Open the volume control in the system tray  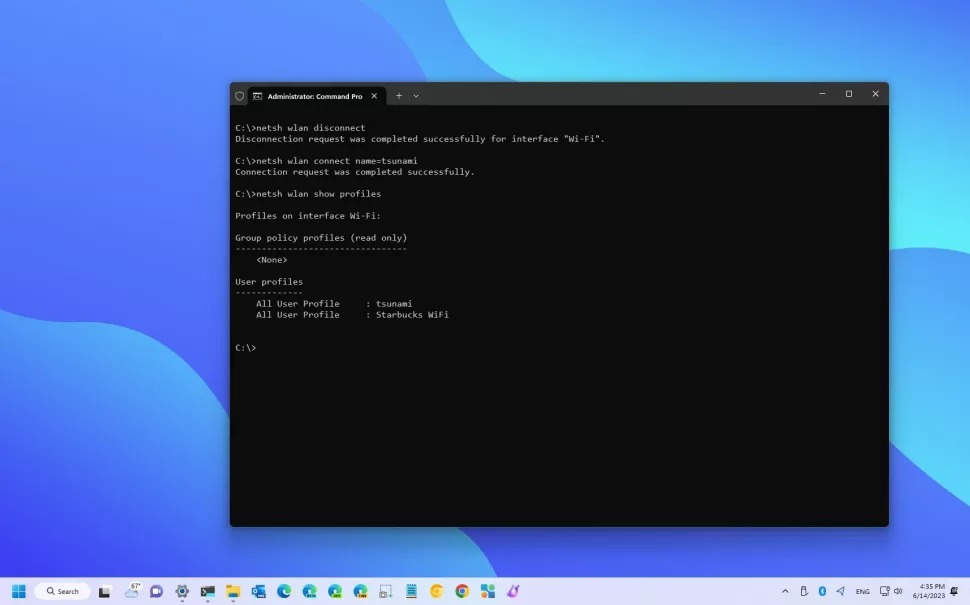click(899, 590)
